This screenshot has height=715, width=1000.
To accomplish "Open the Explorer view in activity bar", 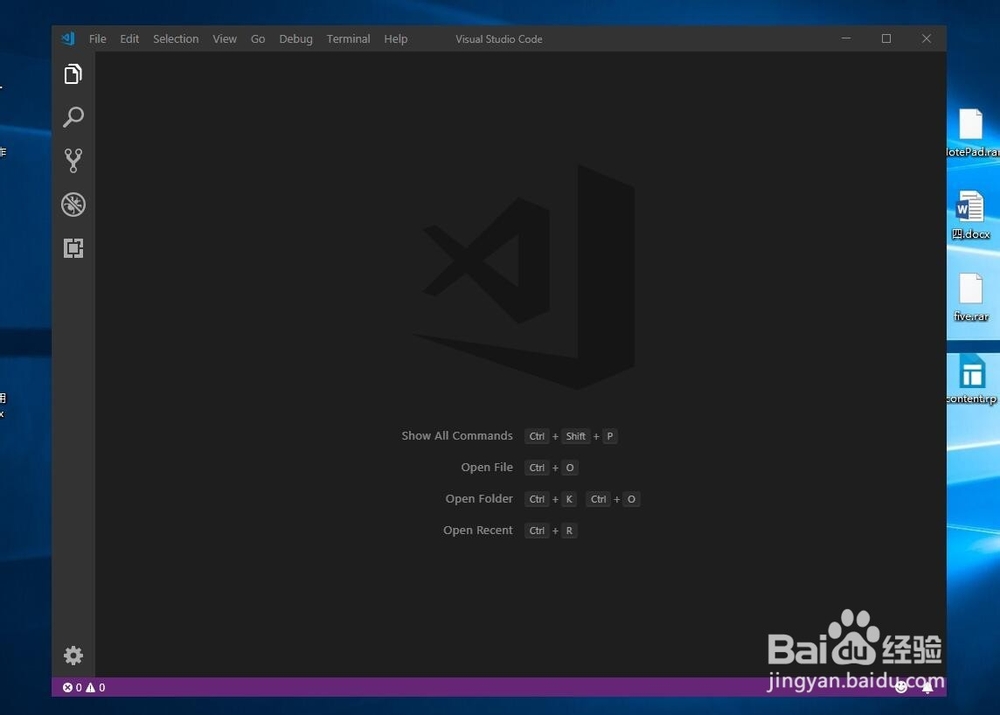I will point(73,74).
